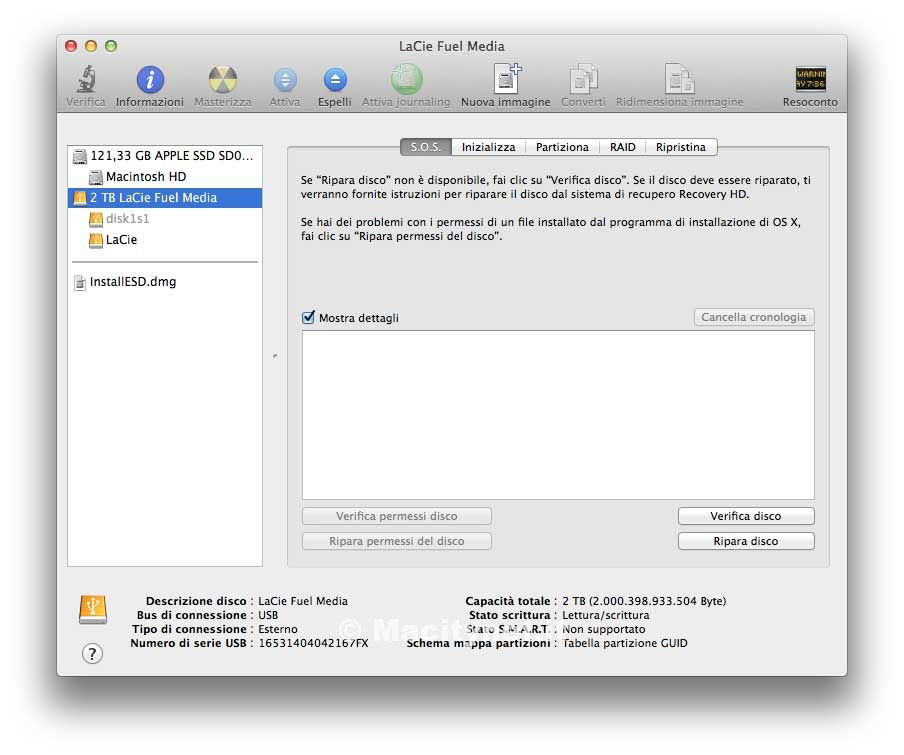Open help with the question mark button
904x755 pixels.
(x=92, y=654)
